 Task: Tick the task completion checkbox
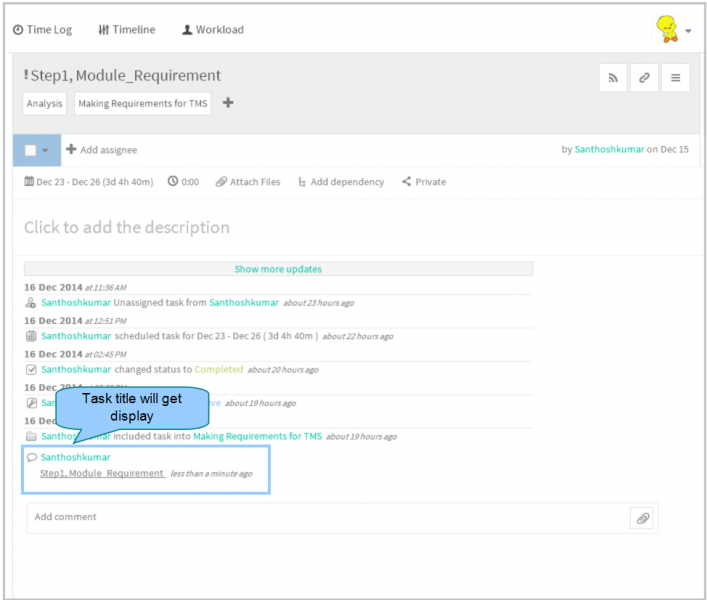[30, 150]
